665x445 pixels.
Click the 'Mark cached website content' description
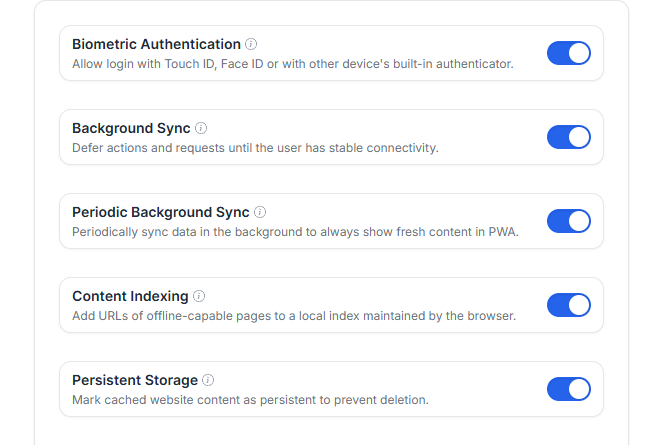(250, 400)
